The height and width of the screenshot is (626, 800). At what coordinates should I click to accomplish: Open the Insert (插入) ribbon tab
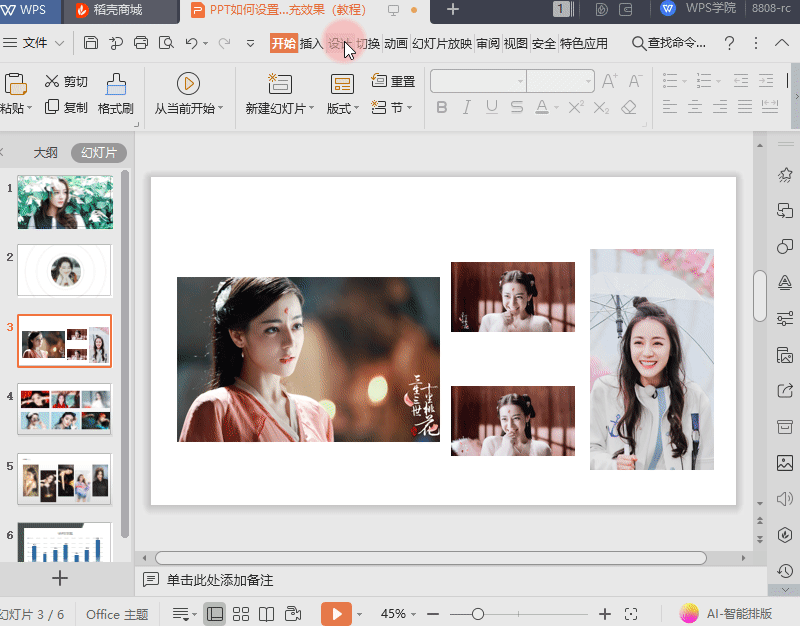tap(311, 44)
